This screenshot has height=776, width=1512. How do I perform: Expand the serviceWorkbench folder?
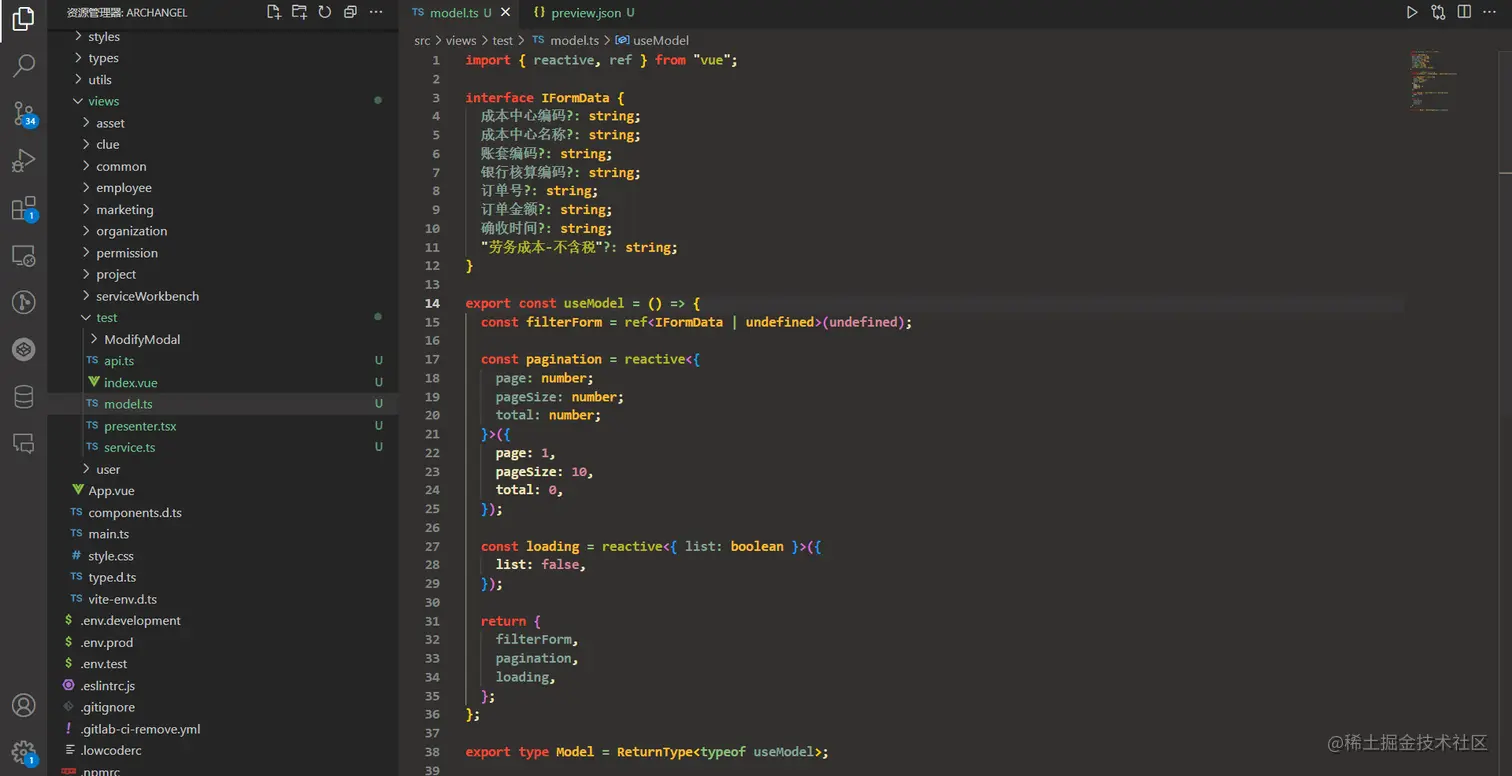coord(222,296)
